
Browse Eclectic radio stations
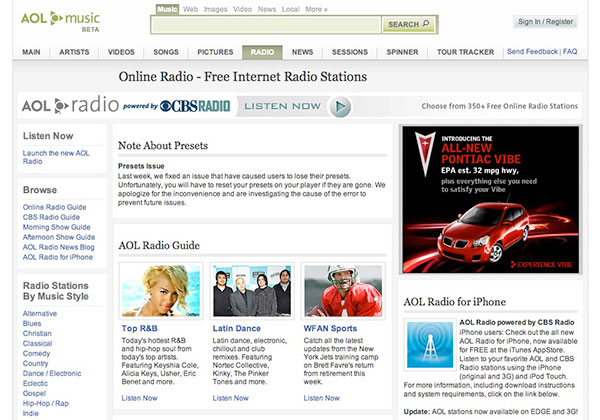35,383
